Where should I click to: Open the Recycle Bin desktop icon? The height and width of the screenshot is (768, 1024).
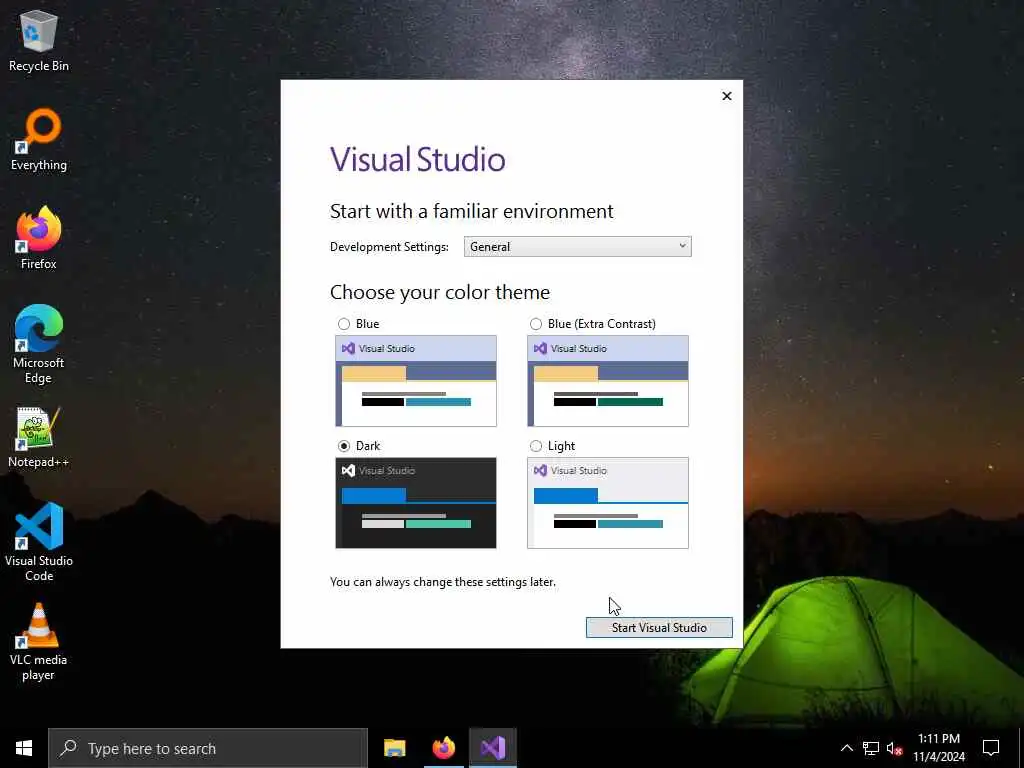coord(39,40)
